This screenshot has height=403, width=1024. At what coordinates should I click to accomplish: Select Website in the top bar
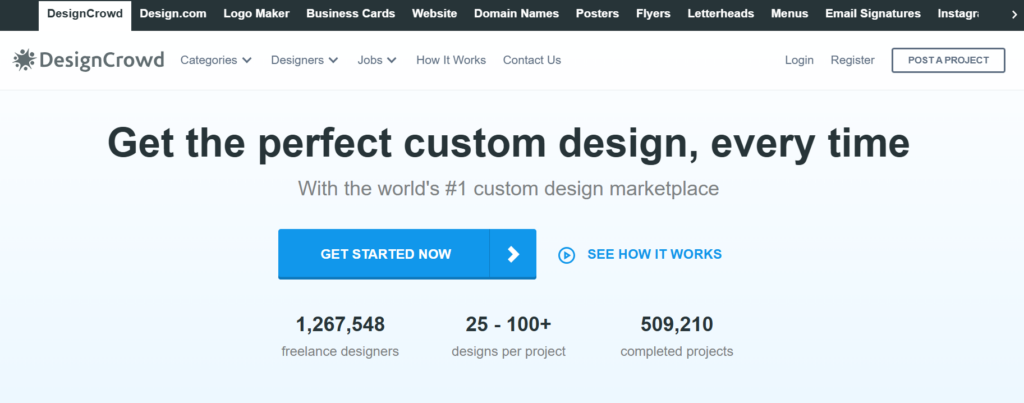pyautogui.click(x=434, y=14)
